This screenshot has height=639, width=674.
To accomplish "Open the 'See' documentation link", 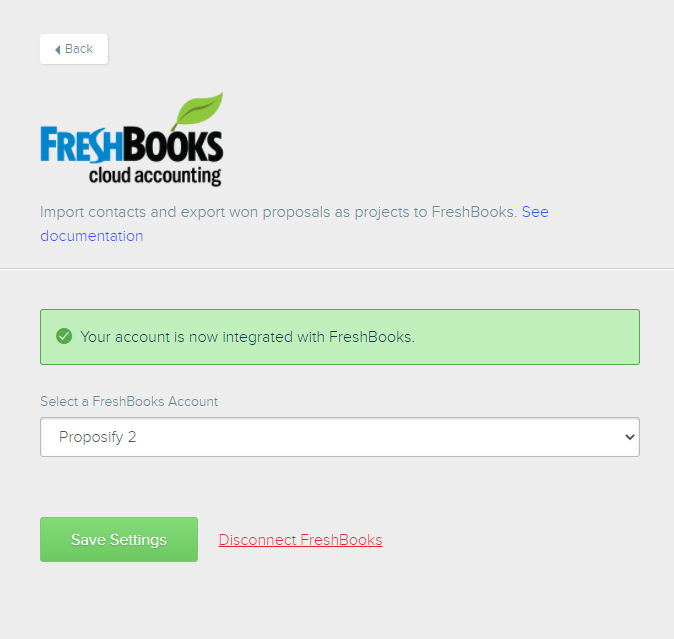I will coord(535,212).
